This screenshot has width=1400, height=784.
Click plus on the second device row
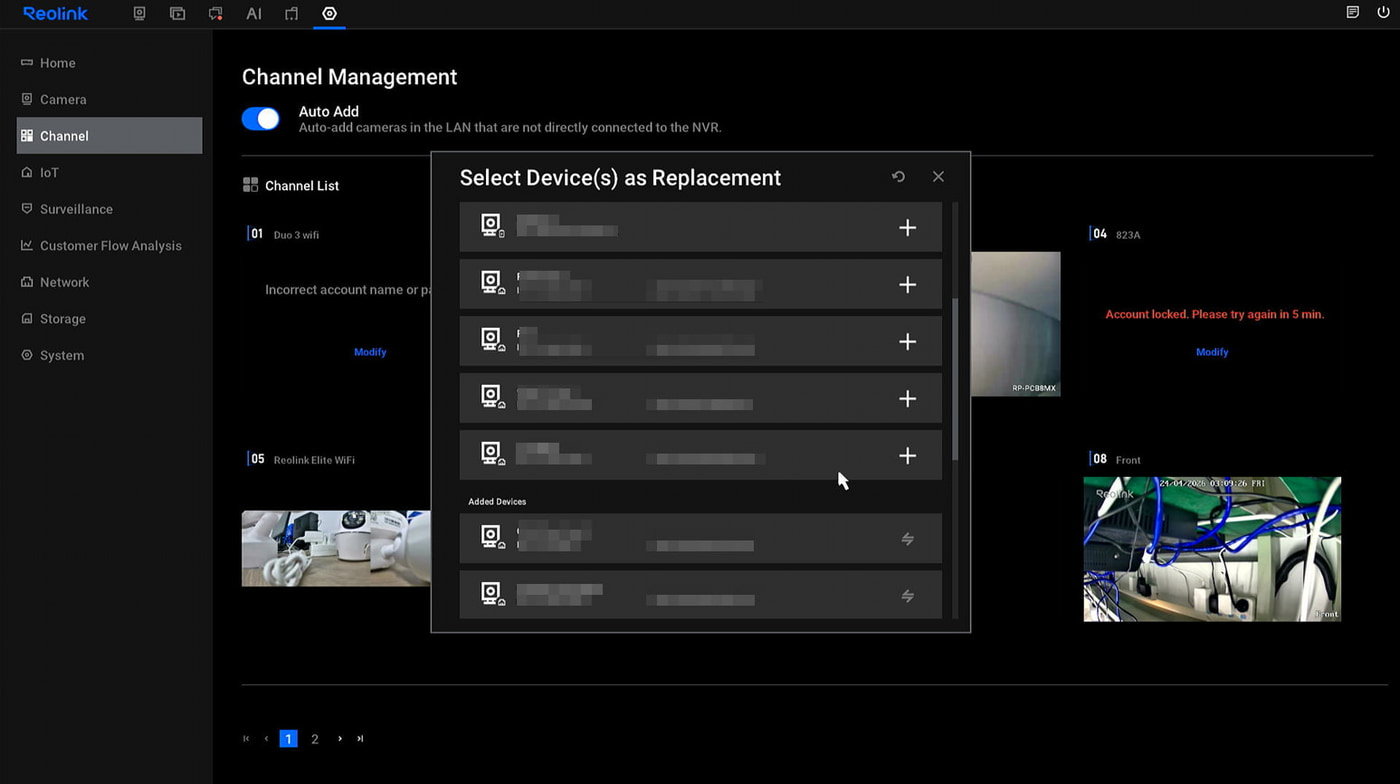point(907,285)
